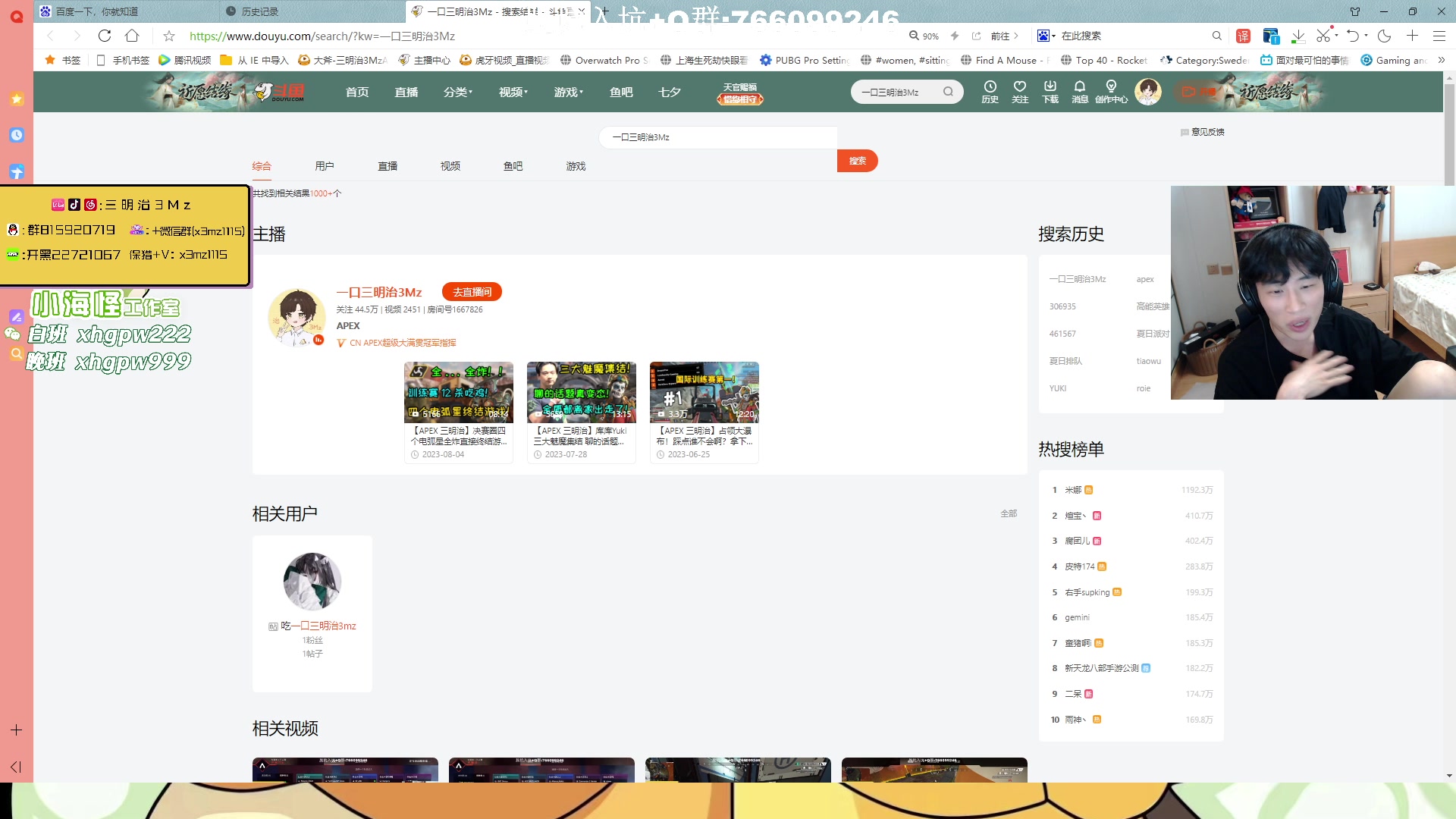Viewport: 1456px width, 819px height.
Task: Switch to the 视频 search results tab
Action: [x=450, y=166]
